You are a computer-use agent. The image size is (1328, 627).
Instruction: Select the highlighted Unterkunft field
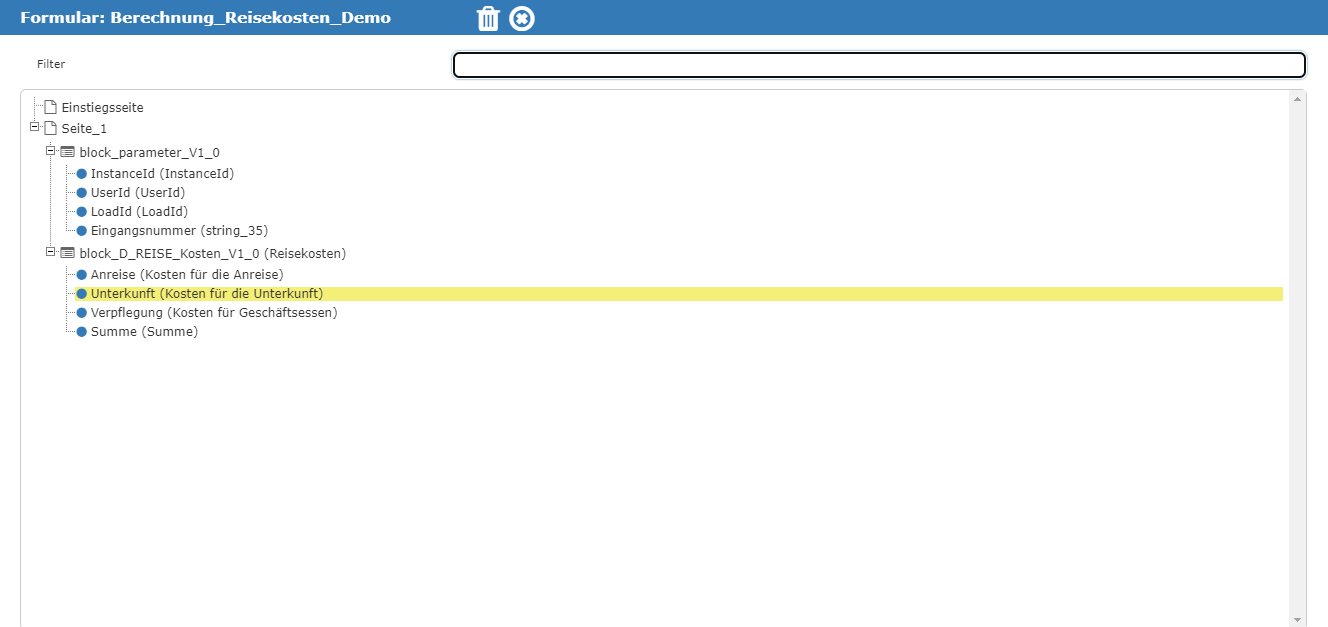206,293
